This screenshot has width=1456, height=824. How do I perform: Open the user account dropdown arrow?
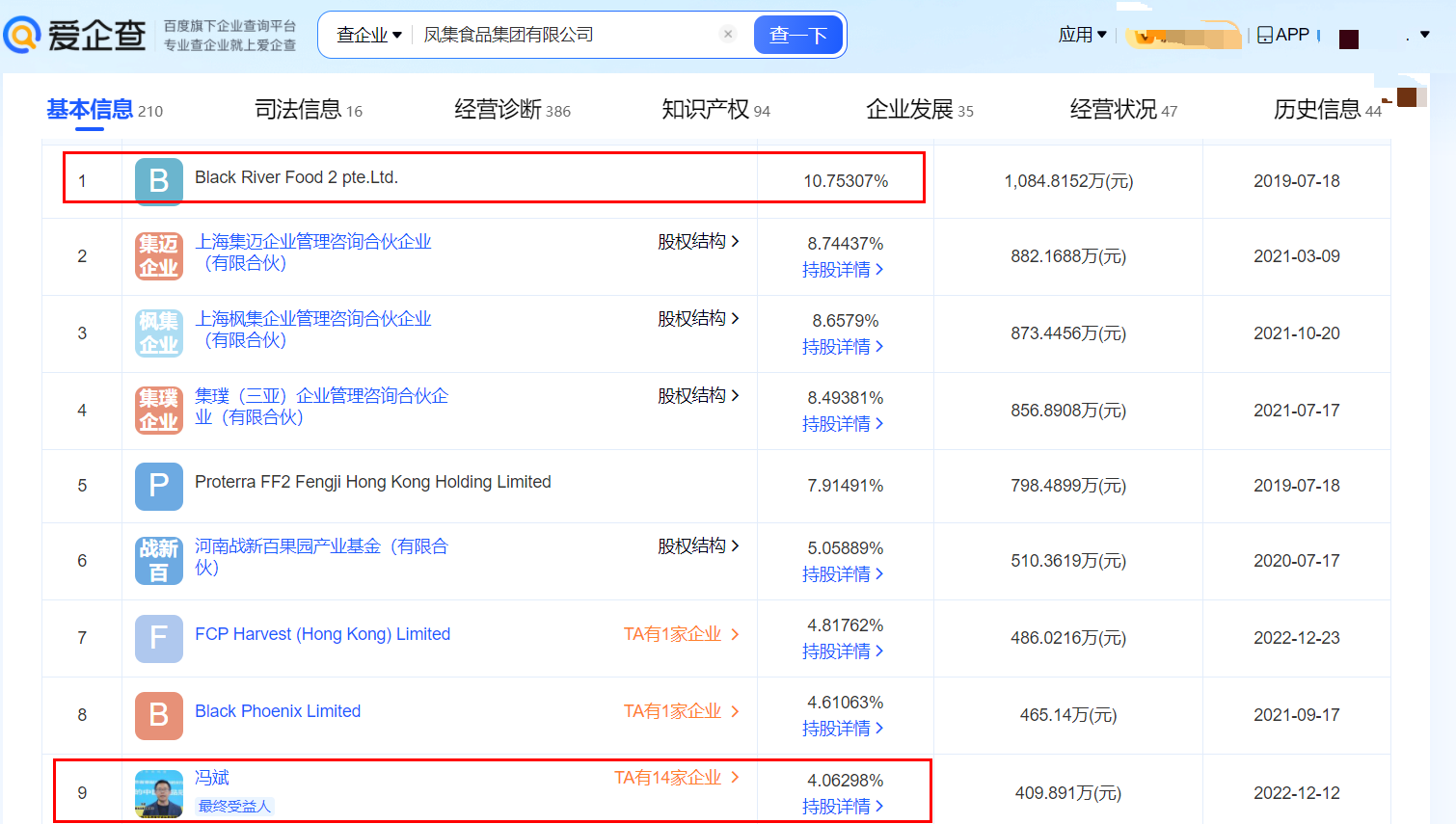tap(1424, 35)
